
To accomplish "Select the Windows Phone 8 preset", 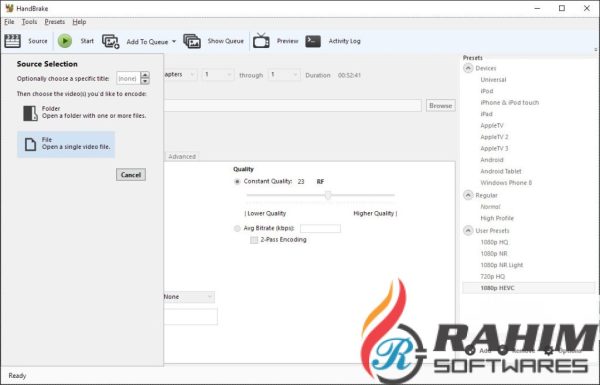I will click(x=506, y=183).
